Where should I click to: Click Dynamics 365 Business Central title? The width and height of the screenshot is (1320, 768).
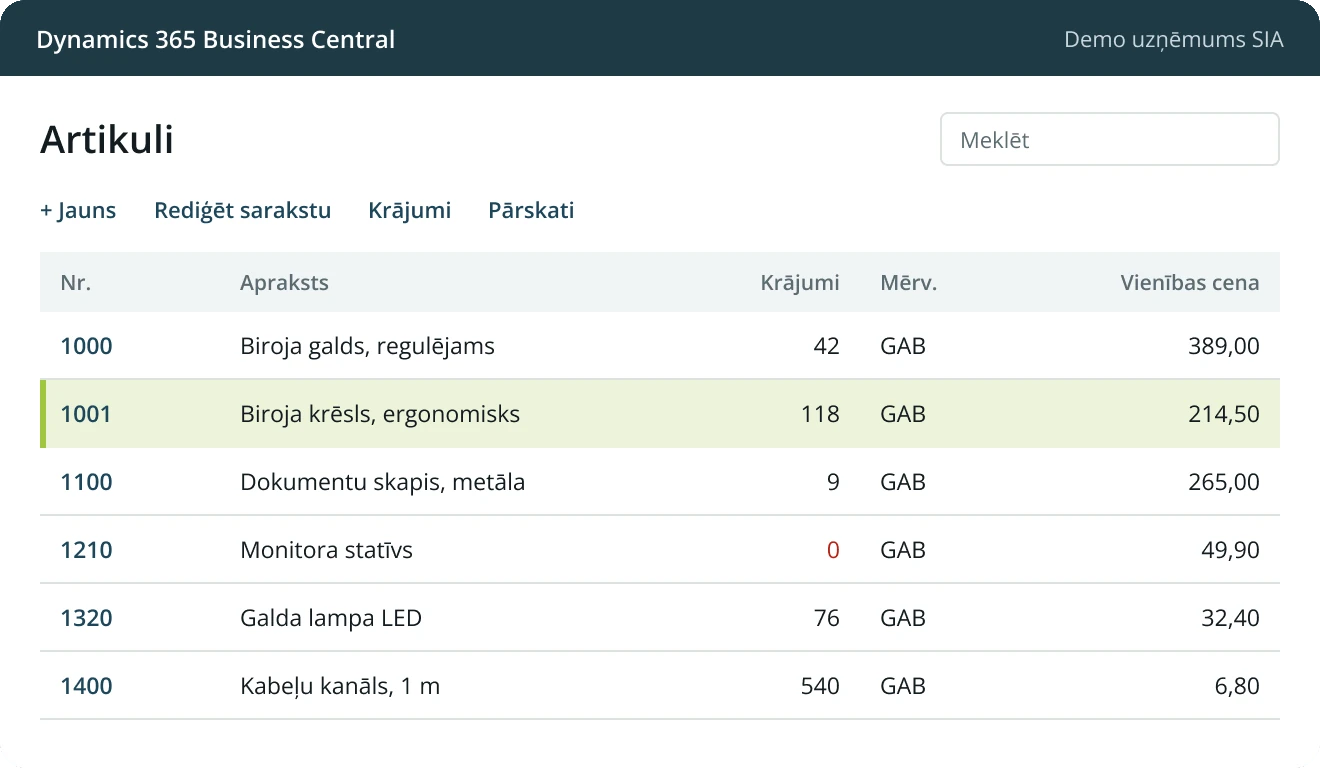[x=216, y=40]
